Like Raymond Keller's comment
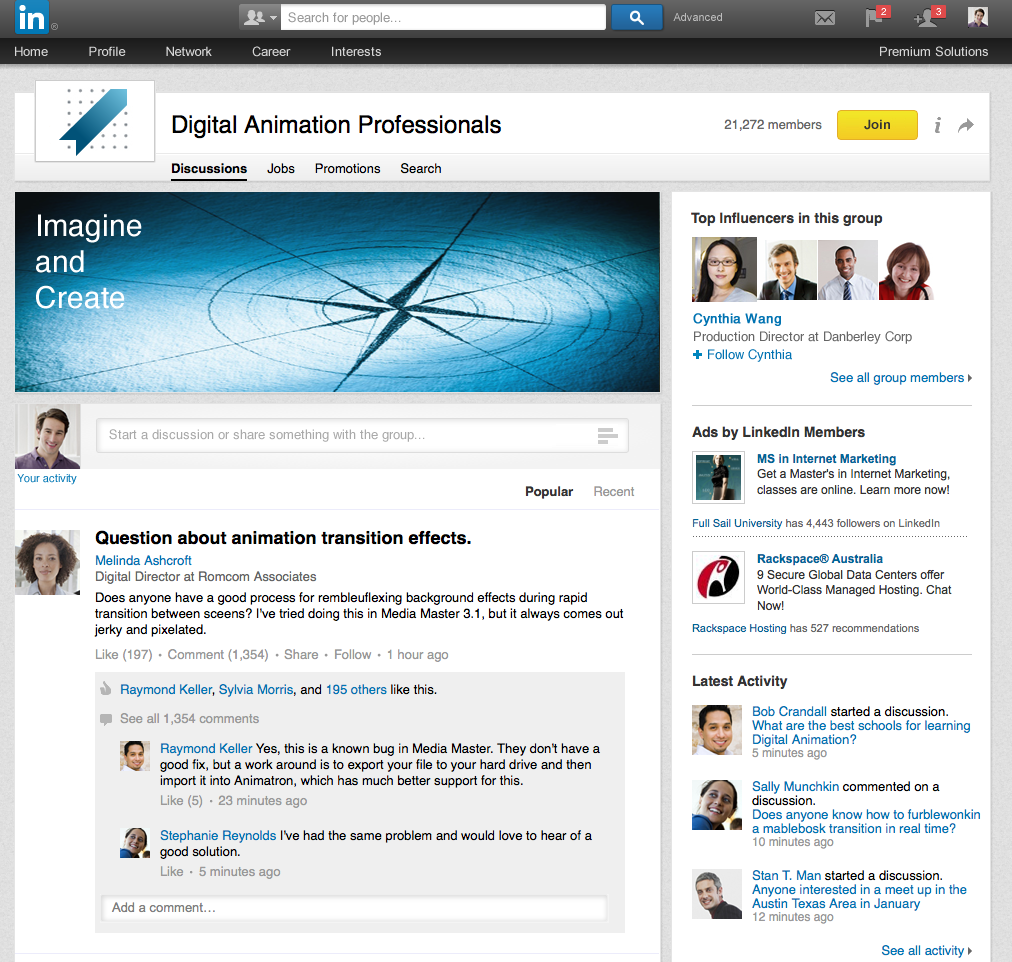1012x962 pixels. [x=181, y=801]
